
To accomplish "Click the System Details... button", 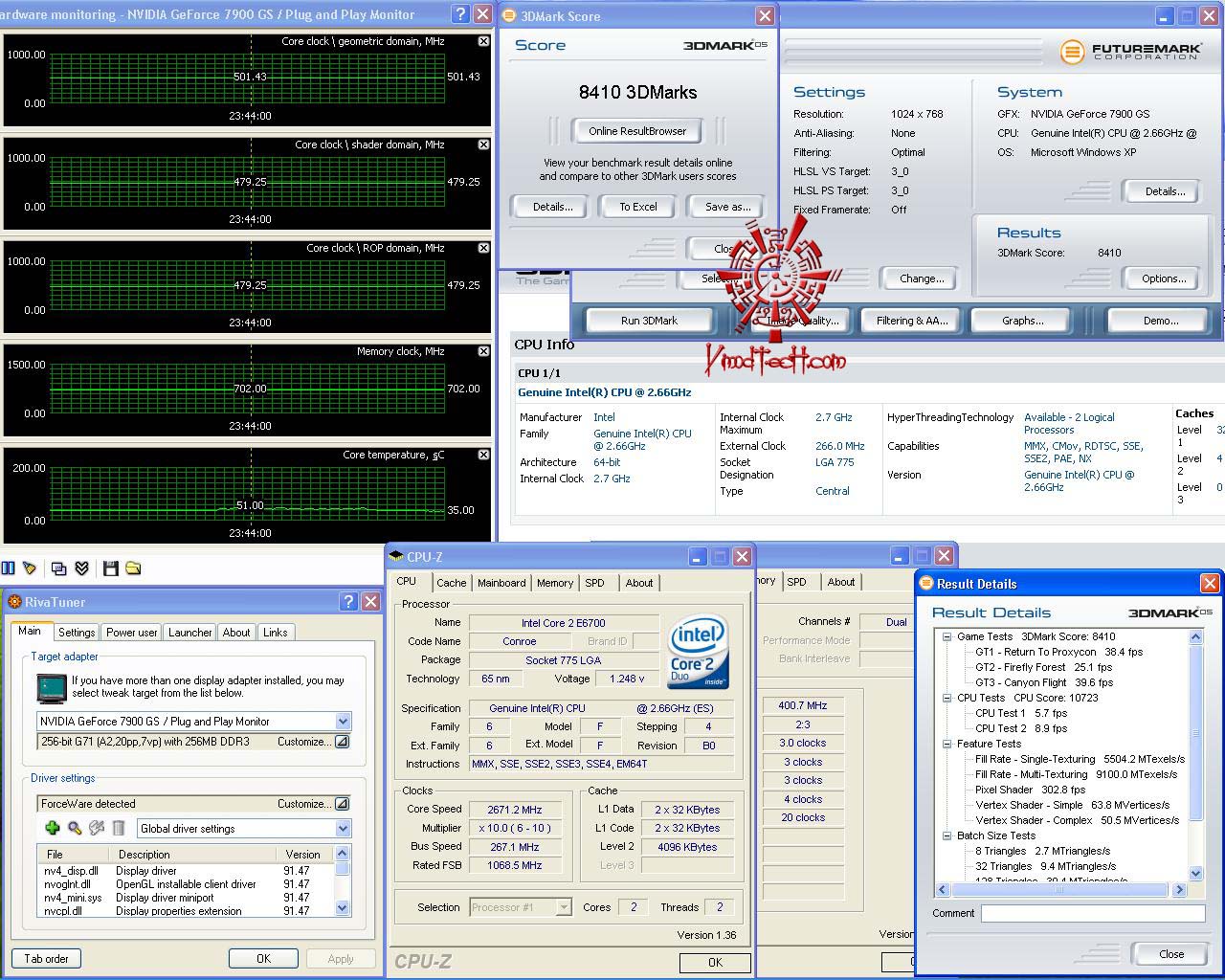I will pos(1165,191).
